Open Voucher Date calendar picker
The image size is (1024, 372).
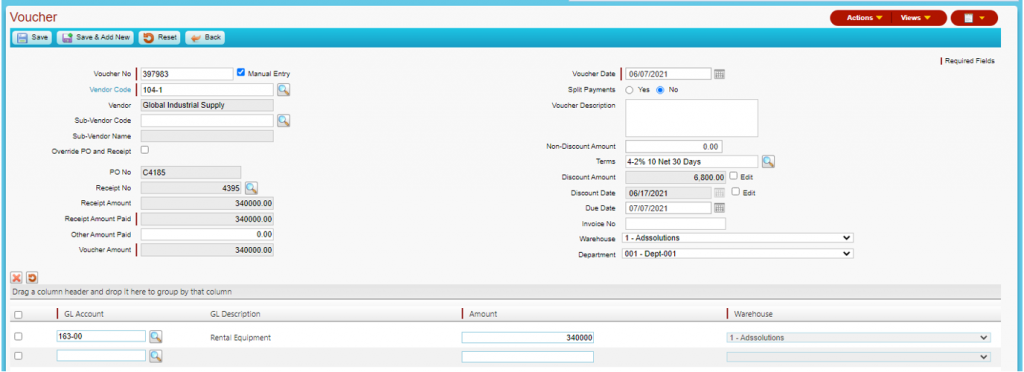719,74
